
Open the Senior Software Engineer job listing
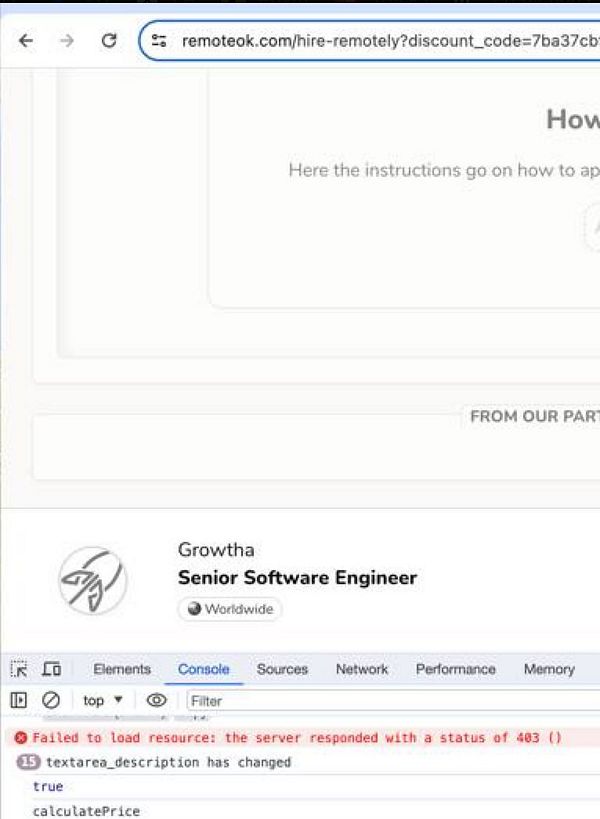pos(297,578)
